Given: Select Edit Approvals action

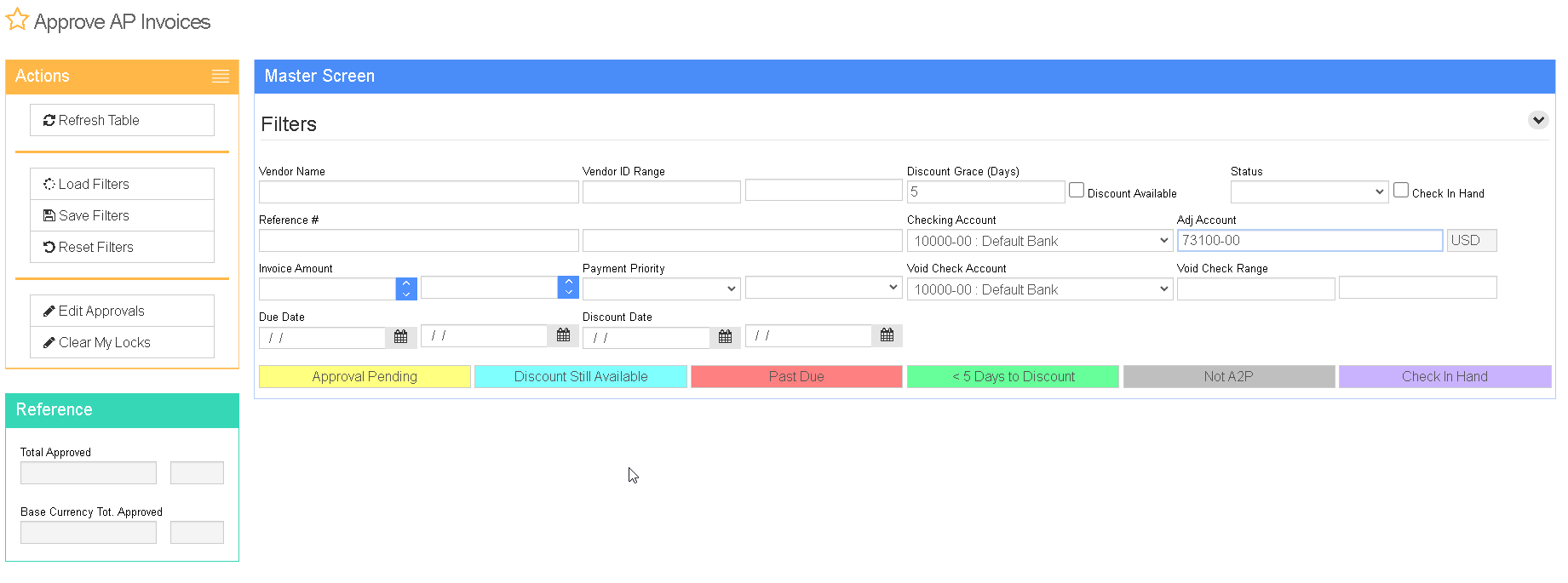Looking at the screenshot, I should [x=122, y=311].
